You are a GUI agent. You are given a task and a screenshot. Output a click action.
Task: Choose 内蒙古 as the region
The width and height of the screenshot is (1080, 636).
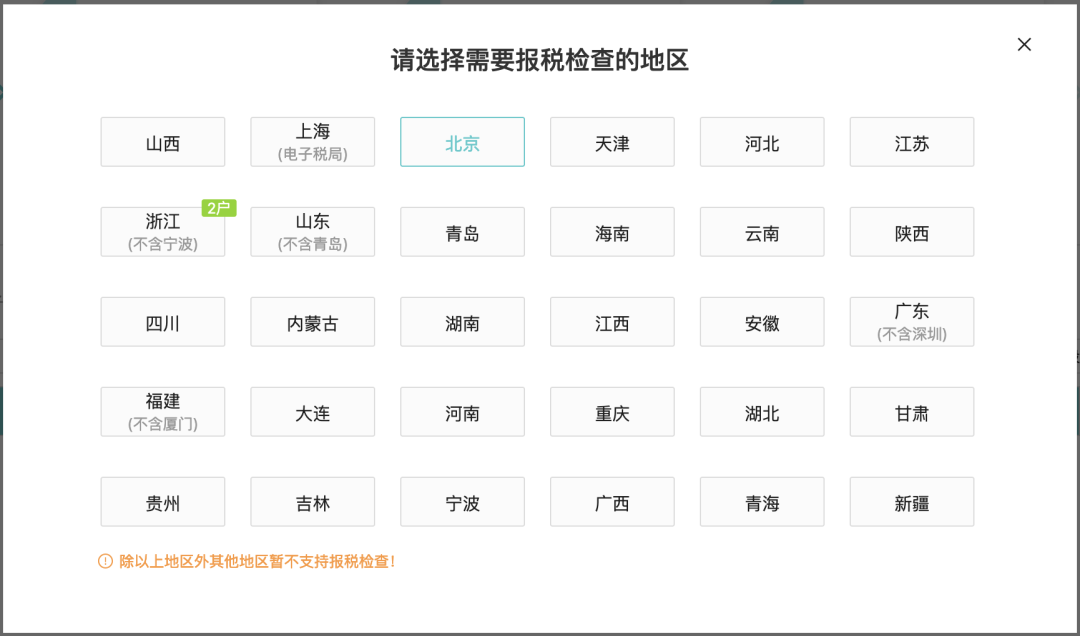coord(313,322)
